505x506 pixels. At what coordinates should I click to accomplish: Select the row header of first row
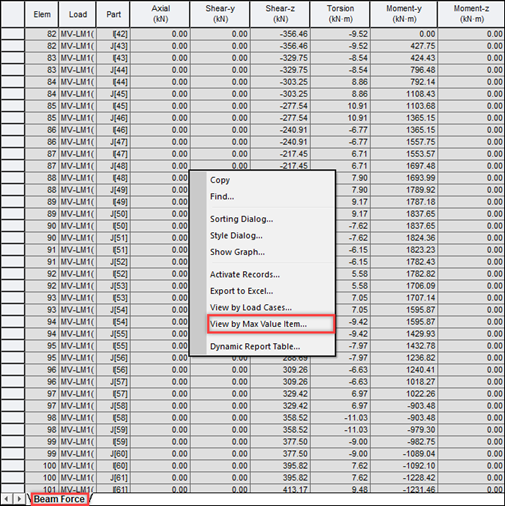pyautogui.click(x=13, y=34)
